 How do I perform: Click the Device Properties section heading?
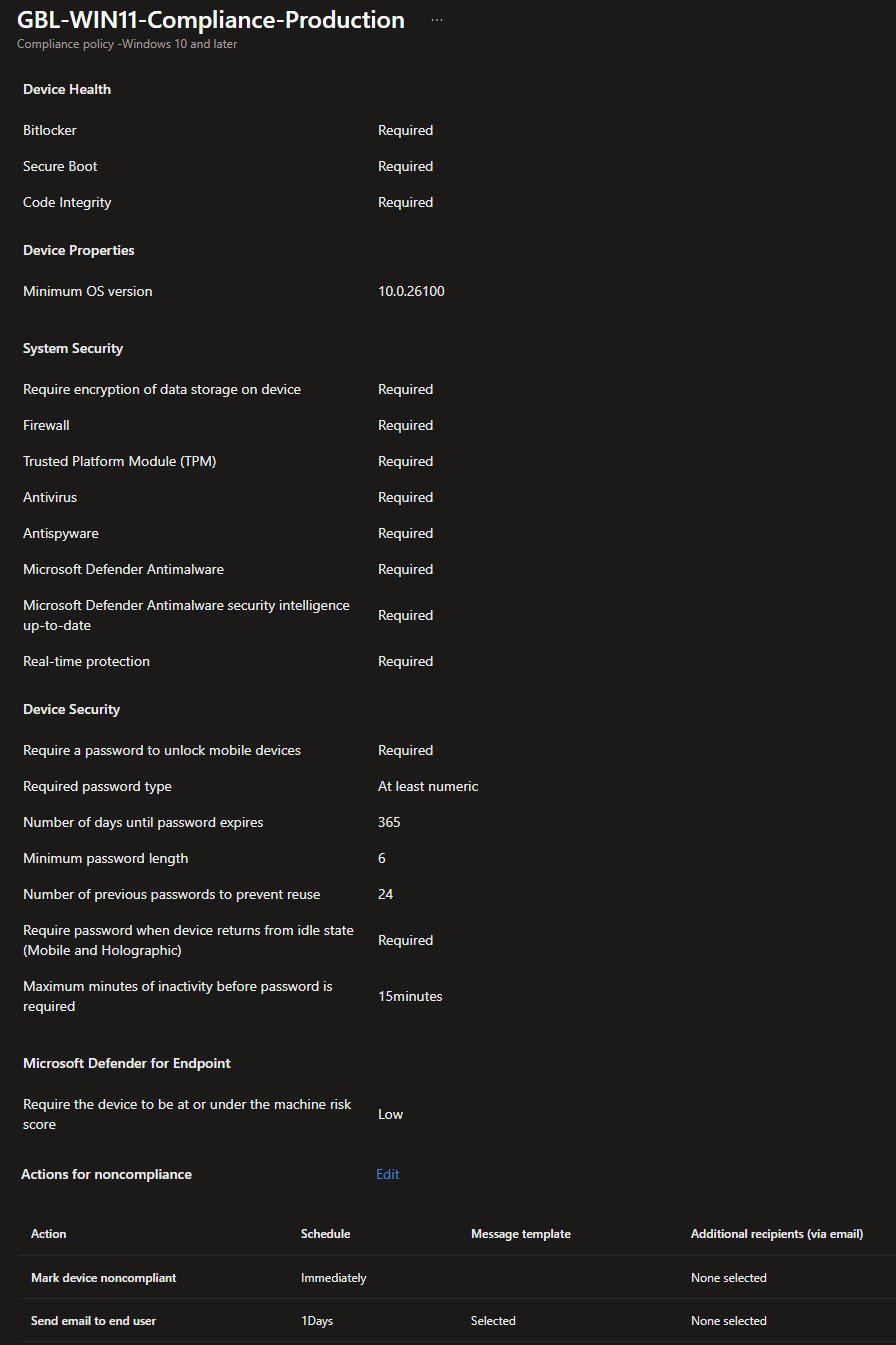click(79, 250)
